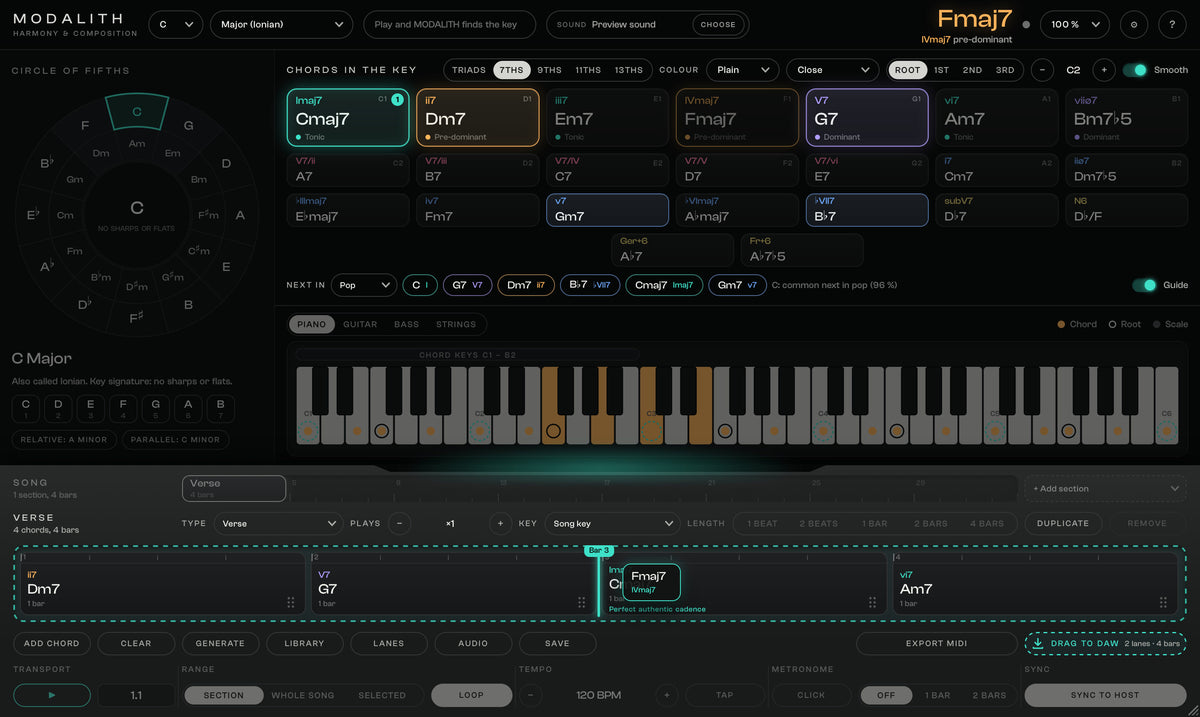Click the CHOOSE sound button

pos(718,24)
